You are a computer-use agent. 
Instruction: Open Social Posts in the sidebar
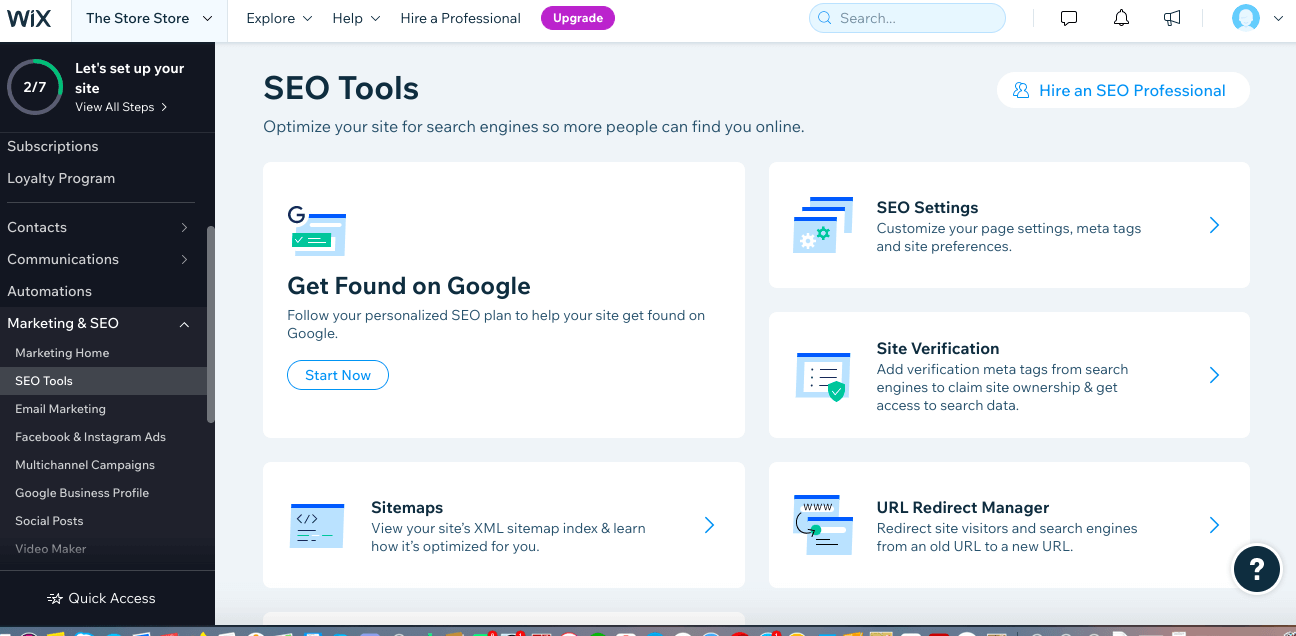click(x=49, y=521)
